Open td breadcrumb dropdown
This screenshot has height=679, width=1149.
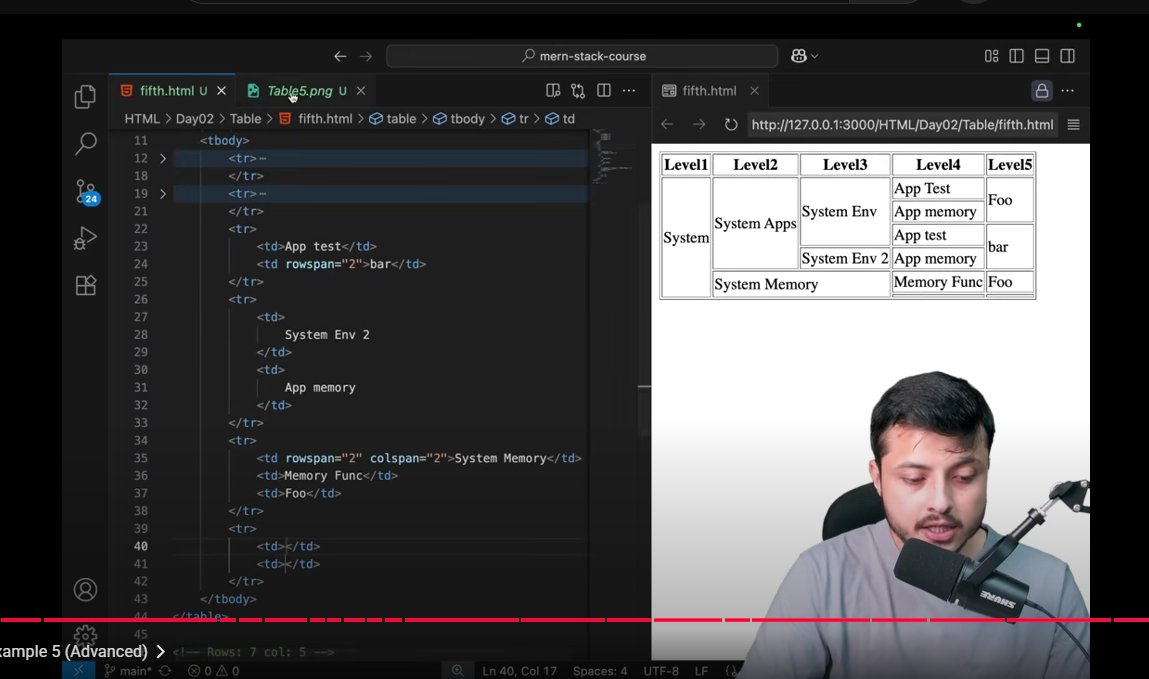click(561, 119)
